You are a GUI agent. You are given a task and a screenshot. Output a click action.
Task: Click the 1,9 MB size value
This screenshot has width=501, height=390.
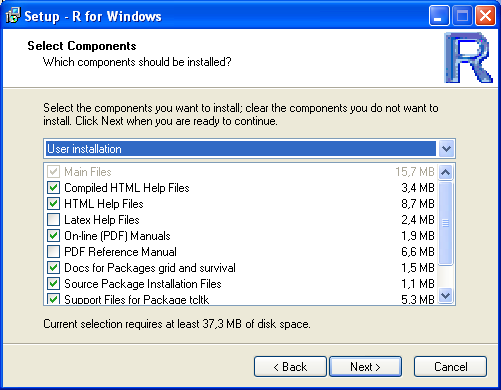coord(418,236)
